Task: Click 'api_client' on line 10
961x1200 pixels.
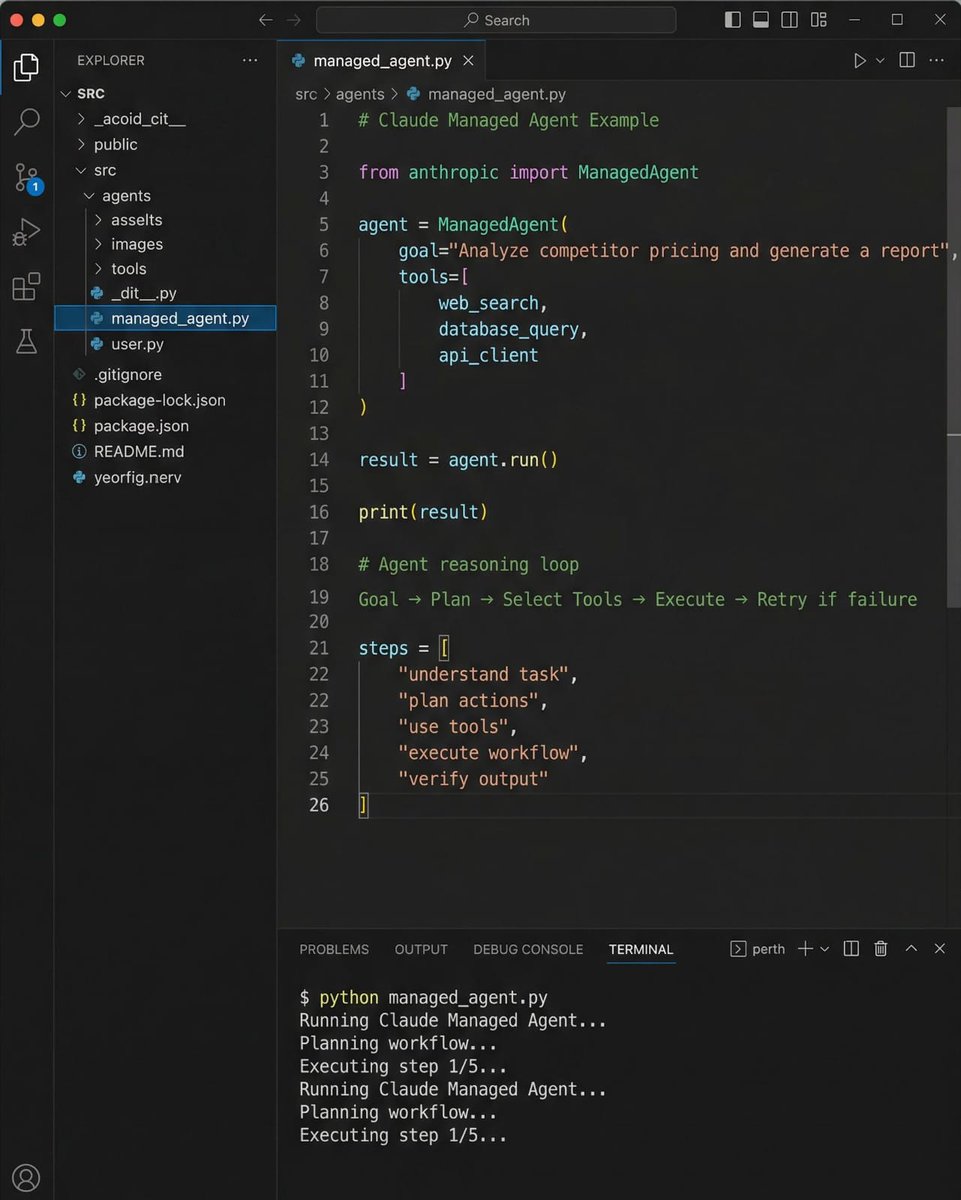Action: (x=488, y=355)
